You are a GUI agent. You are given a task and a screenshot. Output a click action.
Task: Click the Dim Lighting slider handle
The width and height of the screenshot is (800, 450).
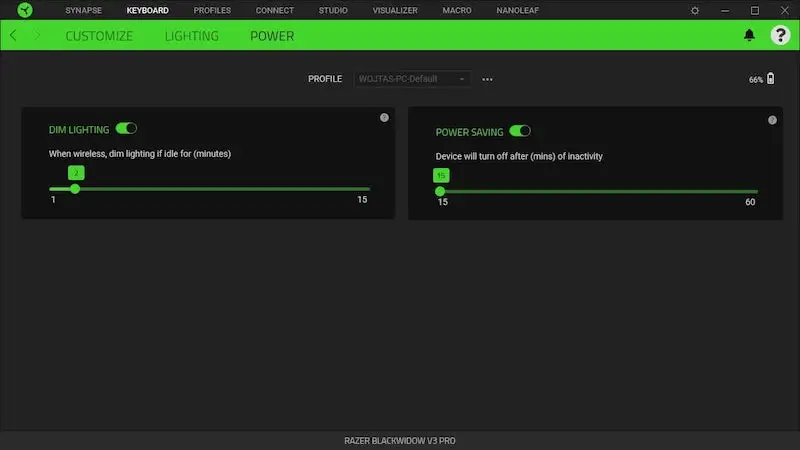click(75, 189)
